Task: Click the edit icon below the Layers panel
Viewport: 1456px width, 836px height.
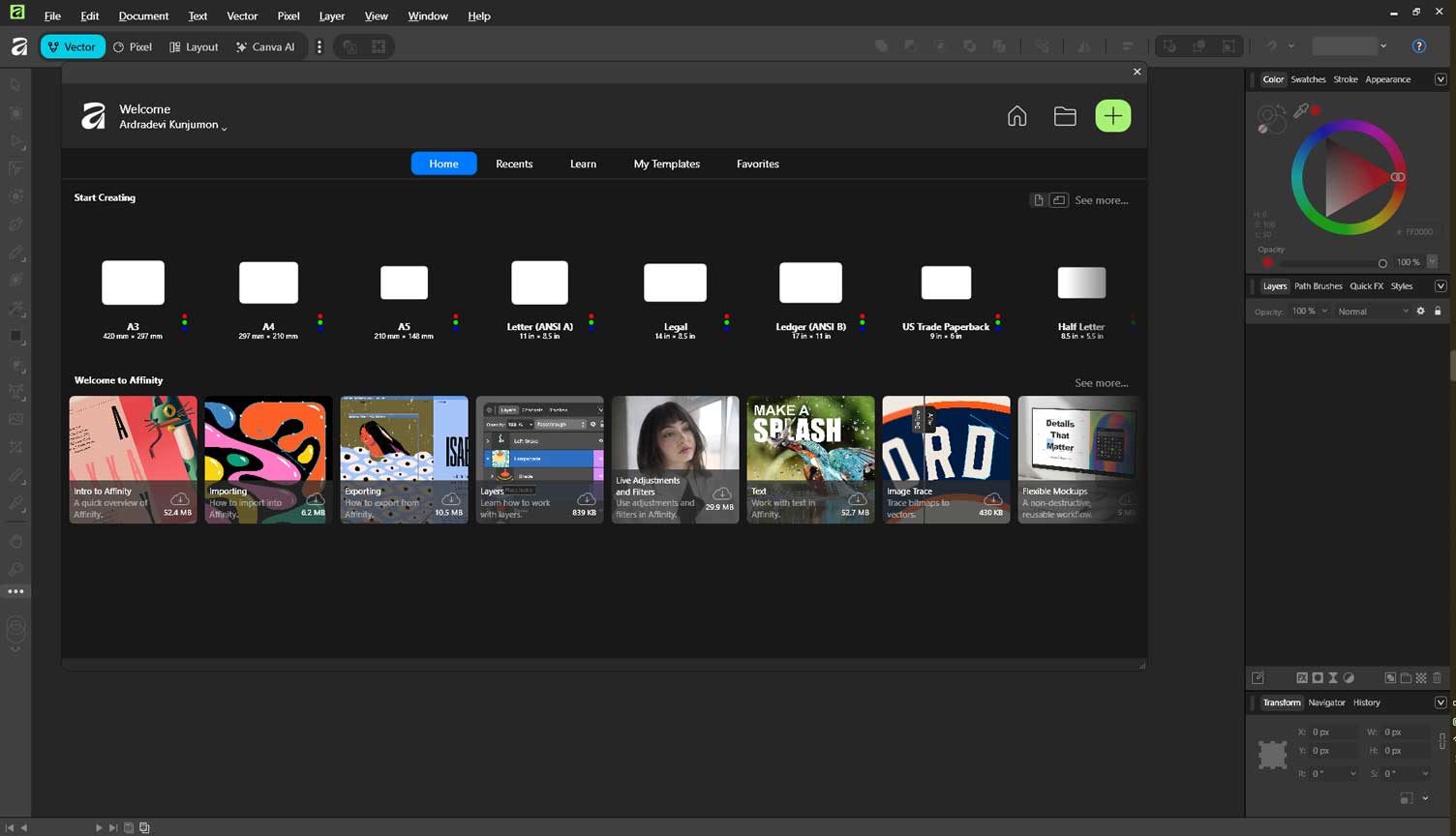Action: [x=1258, y=678]
